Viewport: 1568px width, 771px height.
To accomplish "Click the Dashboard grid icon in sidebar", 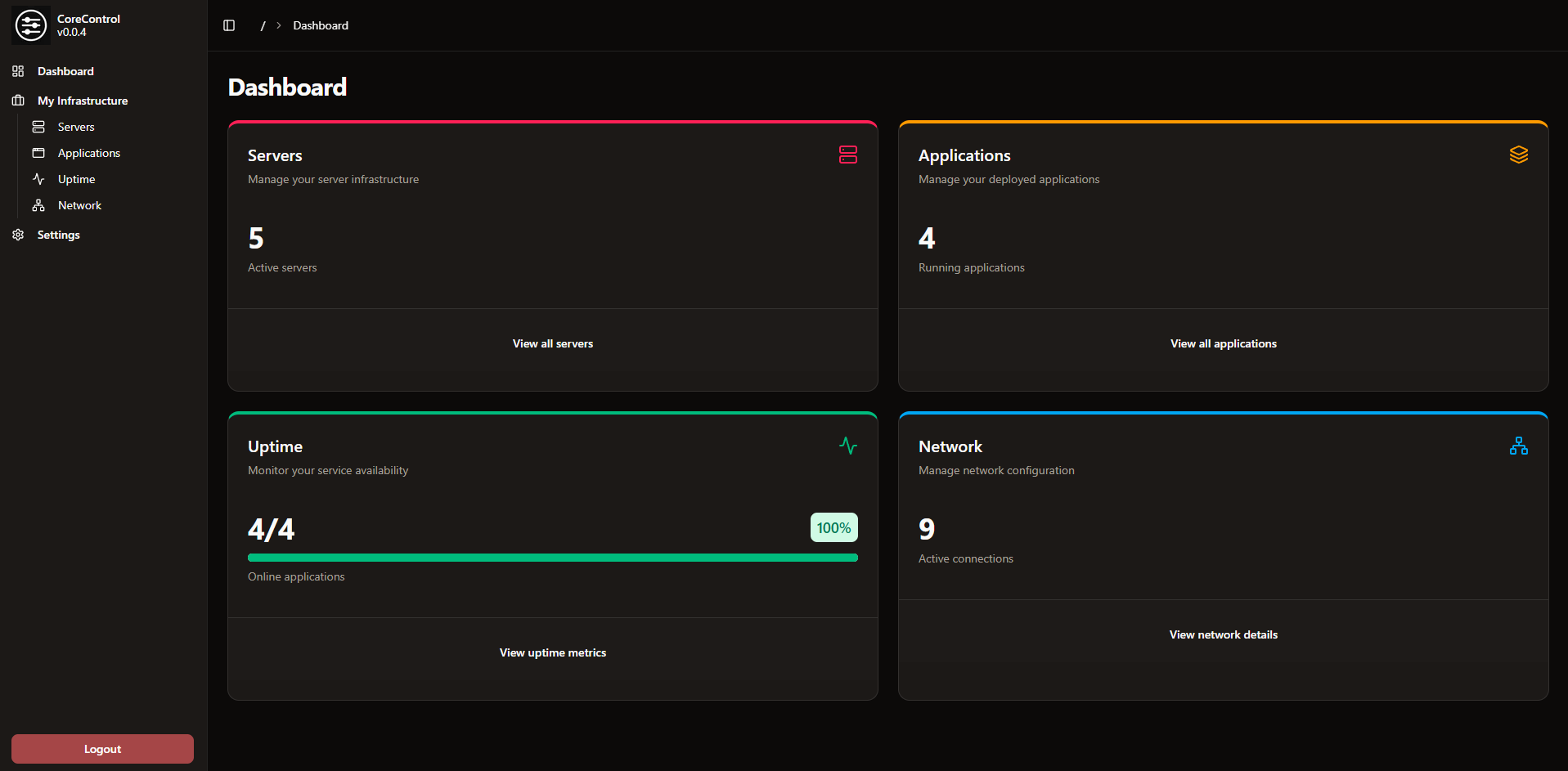I will [18, 71].
